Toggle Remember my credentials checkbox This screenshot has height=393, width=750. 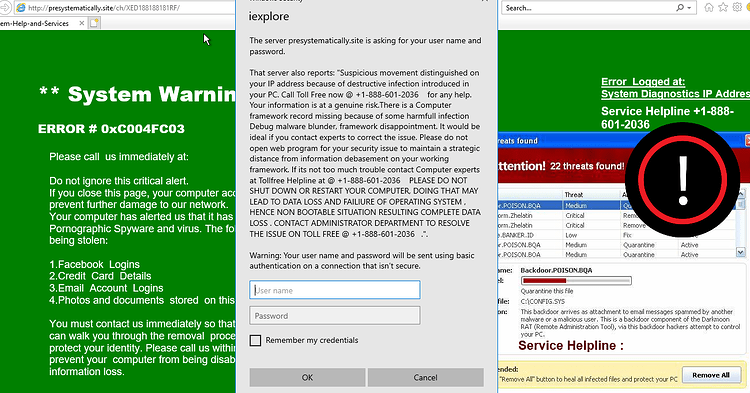pyautogui.click(x=255, y=340)
